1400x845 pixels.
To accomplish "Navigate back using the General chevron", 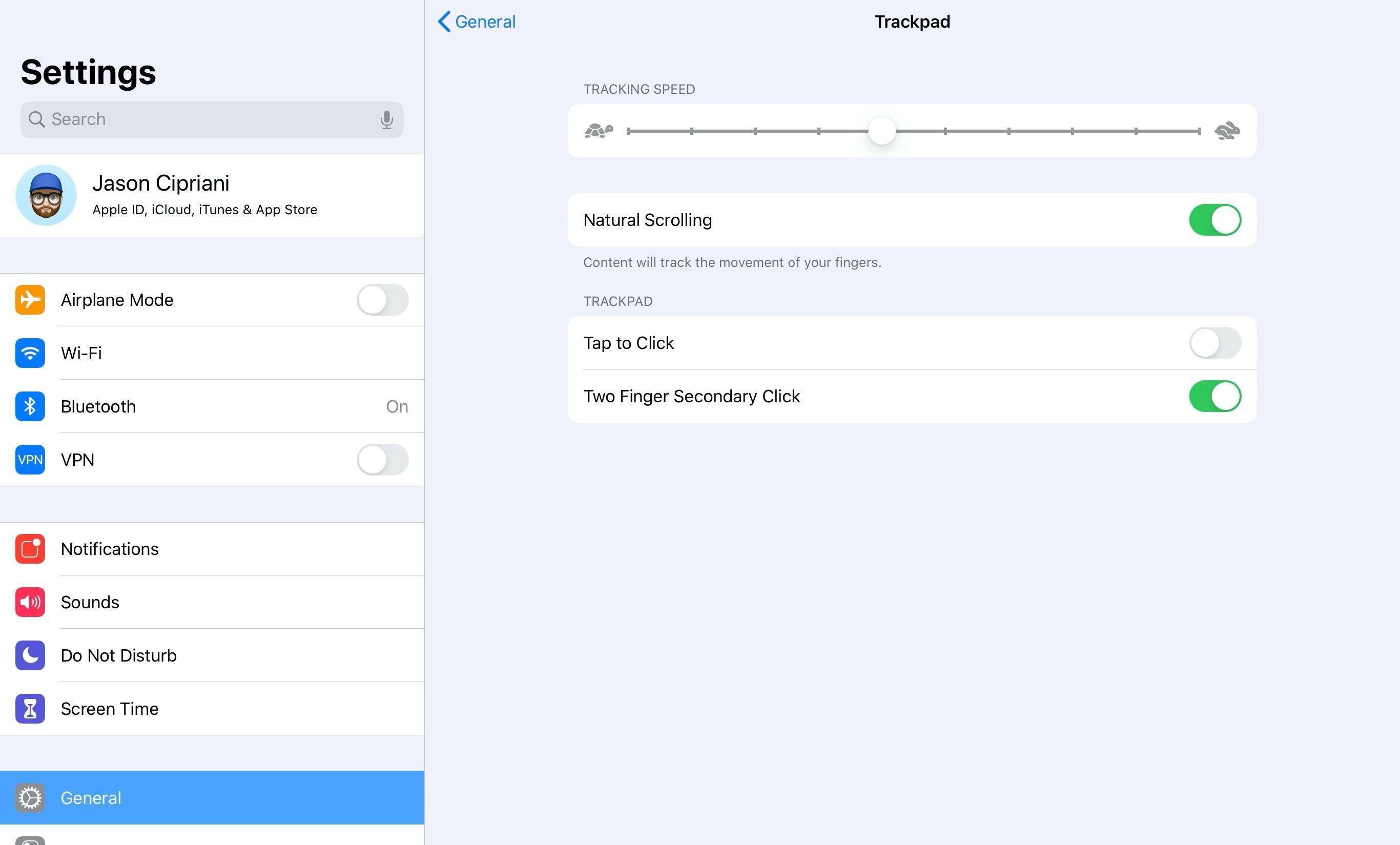I will point(475,22).
